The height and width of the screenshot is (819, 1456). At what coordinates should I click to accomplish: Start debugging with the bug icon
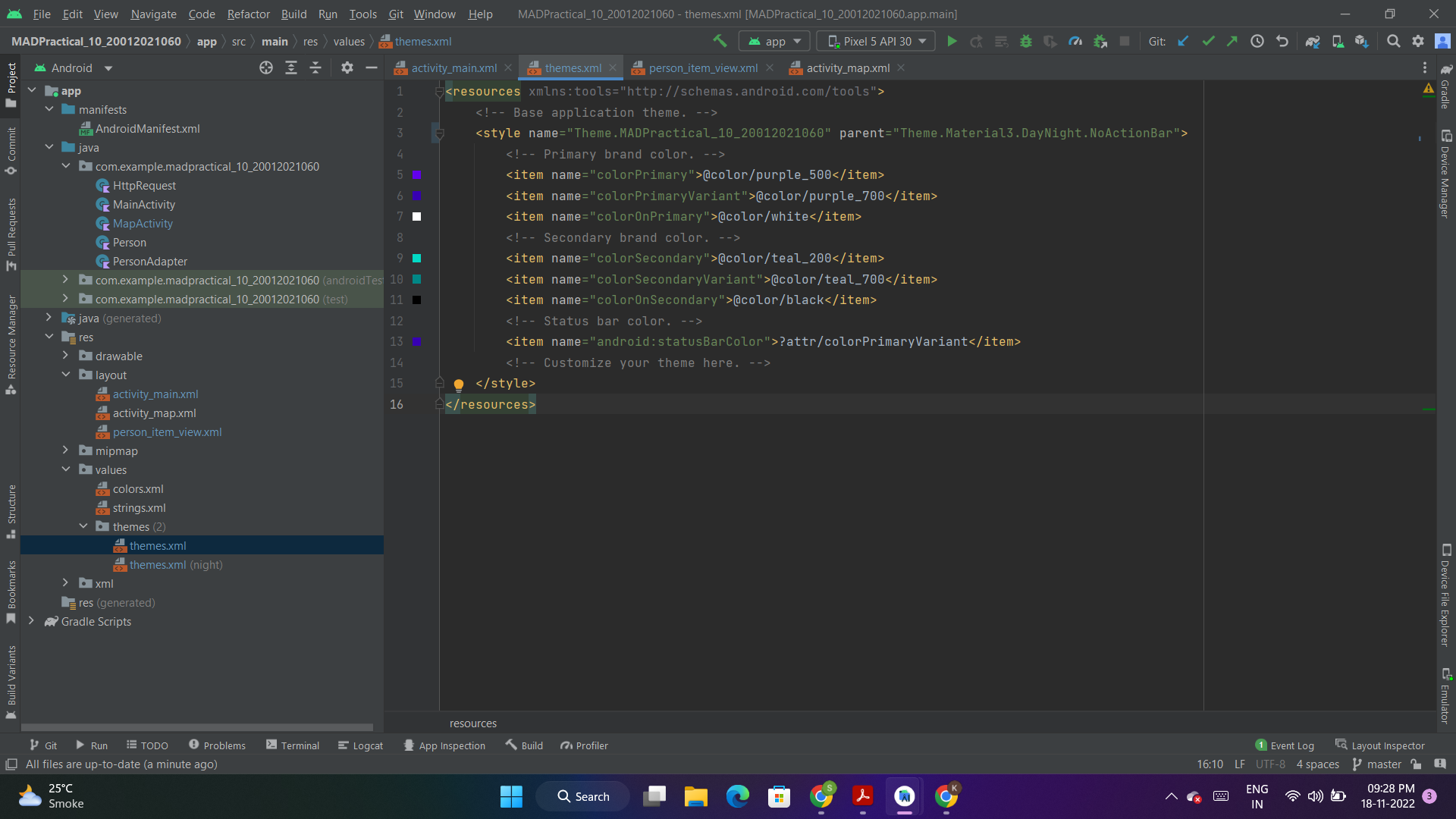[x=1026, y=41]
